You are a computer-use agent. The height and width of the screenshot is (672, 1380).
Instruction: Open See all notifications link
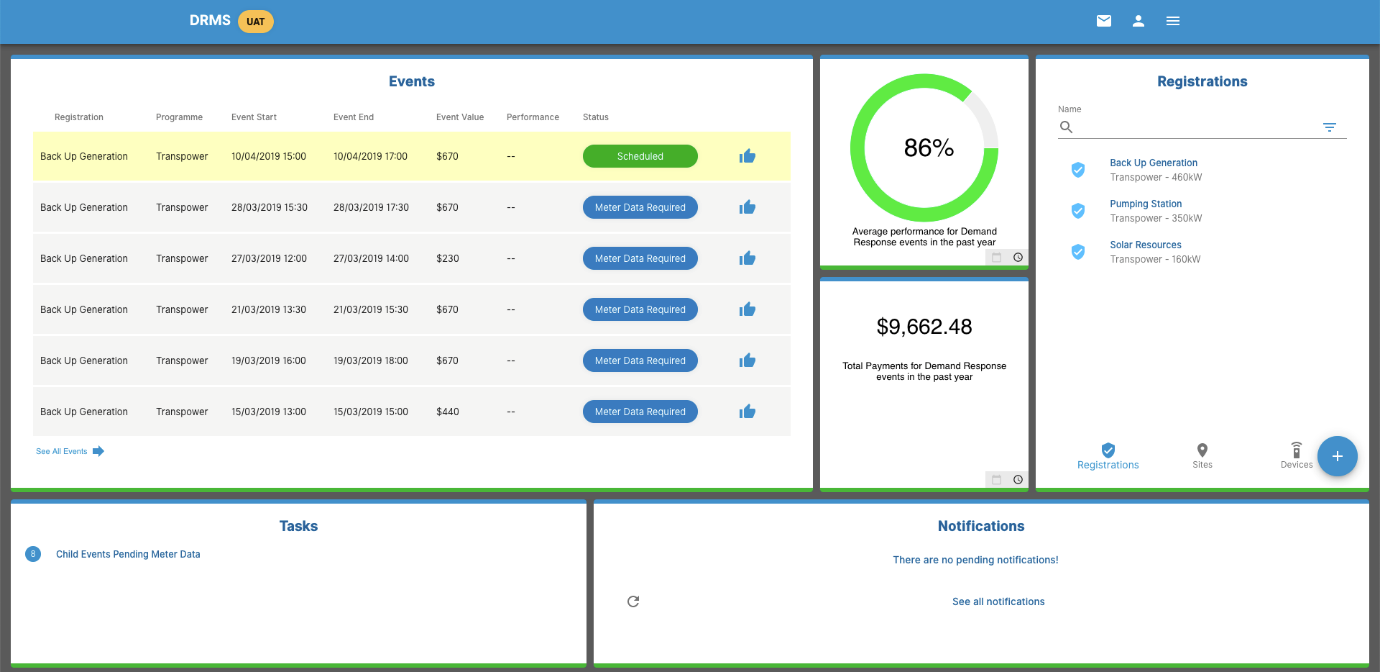998,602
